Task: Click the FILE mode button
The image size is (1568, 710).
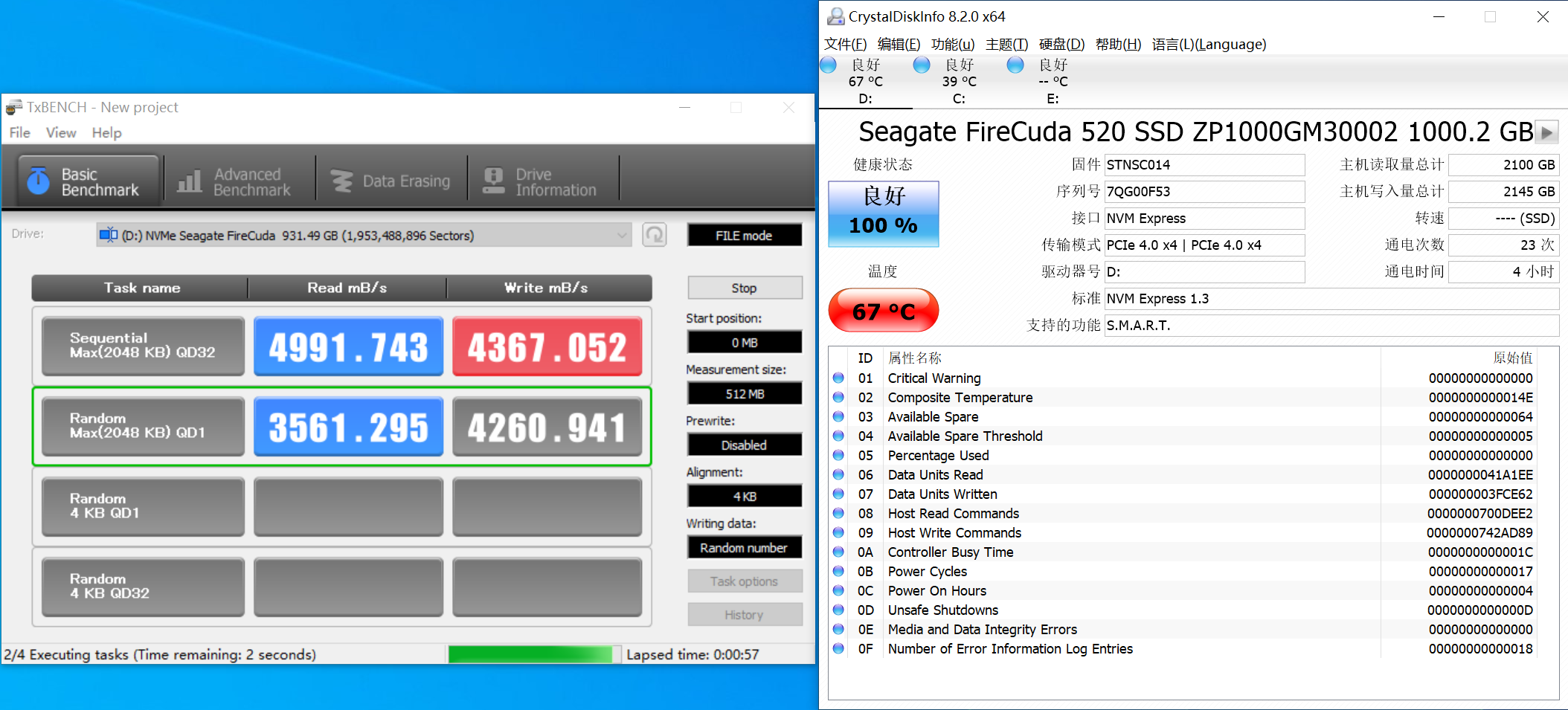Action: pyautogui.click(x=745, y=235)
